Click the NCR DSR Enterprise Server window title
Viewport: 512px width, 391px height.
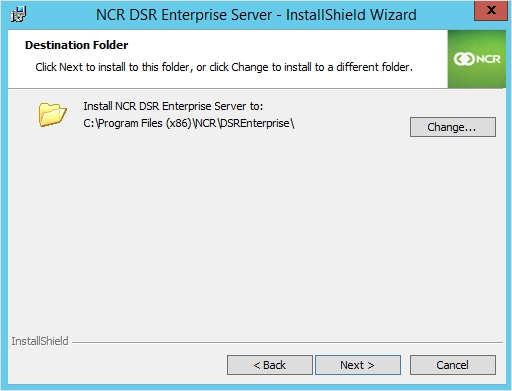[256, 15]
